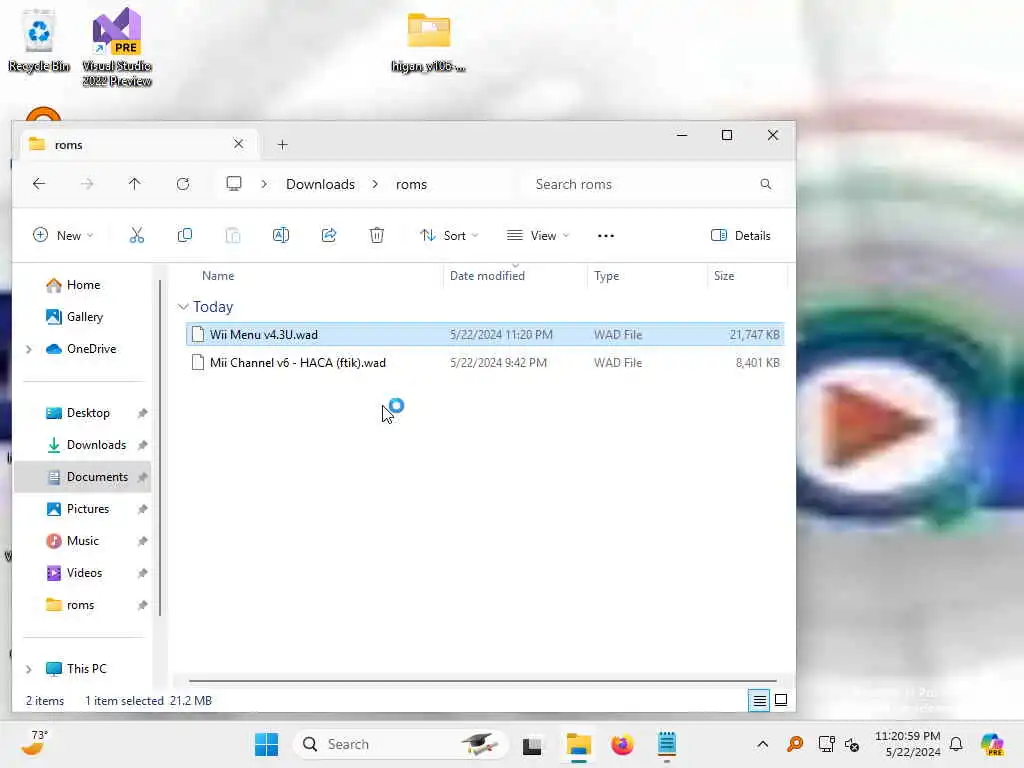Go back with the Back arrow

39,184
